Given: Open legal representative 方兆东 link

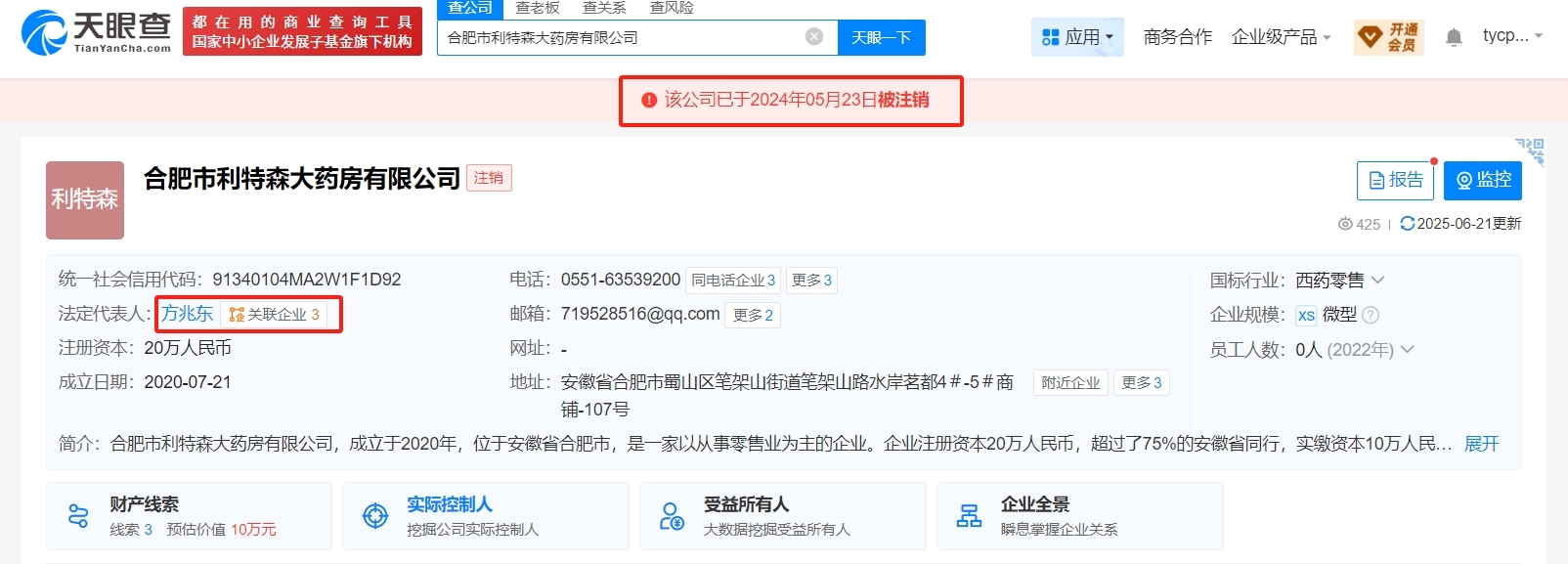Looking at the screenshot, I should point(187,314).
